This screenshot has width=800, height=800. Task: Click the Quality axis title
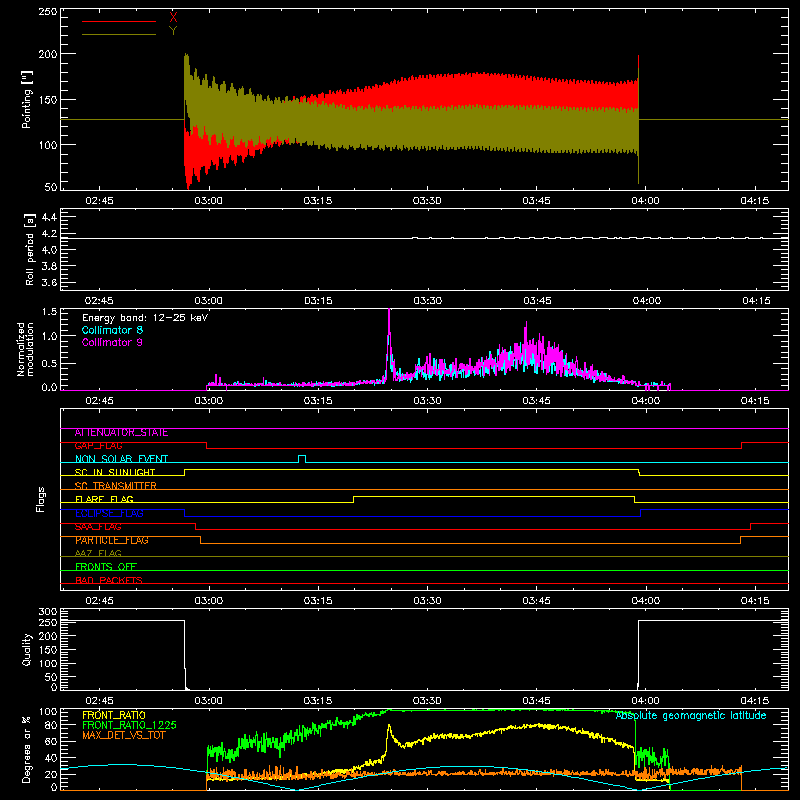coord(27,649)
